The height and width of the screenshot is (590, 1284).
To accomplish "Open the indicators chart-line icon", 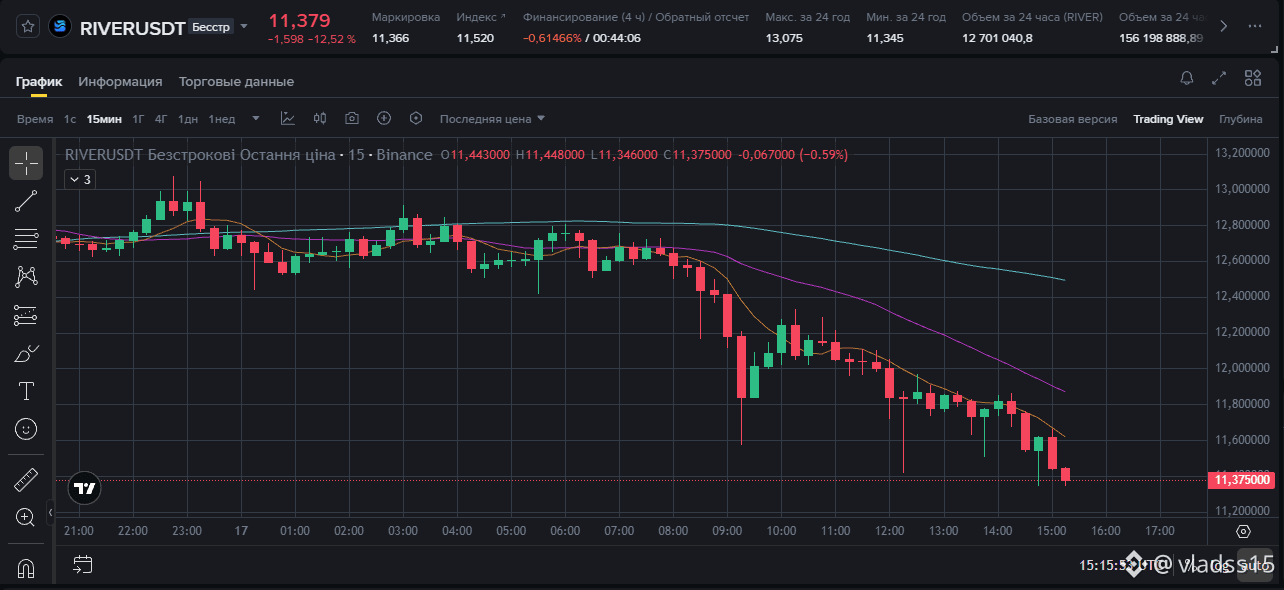I will pyautogui.click(x=288, y=118).
